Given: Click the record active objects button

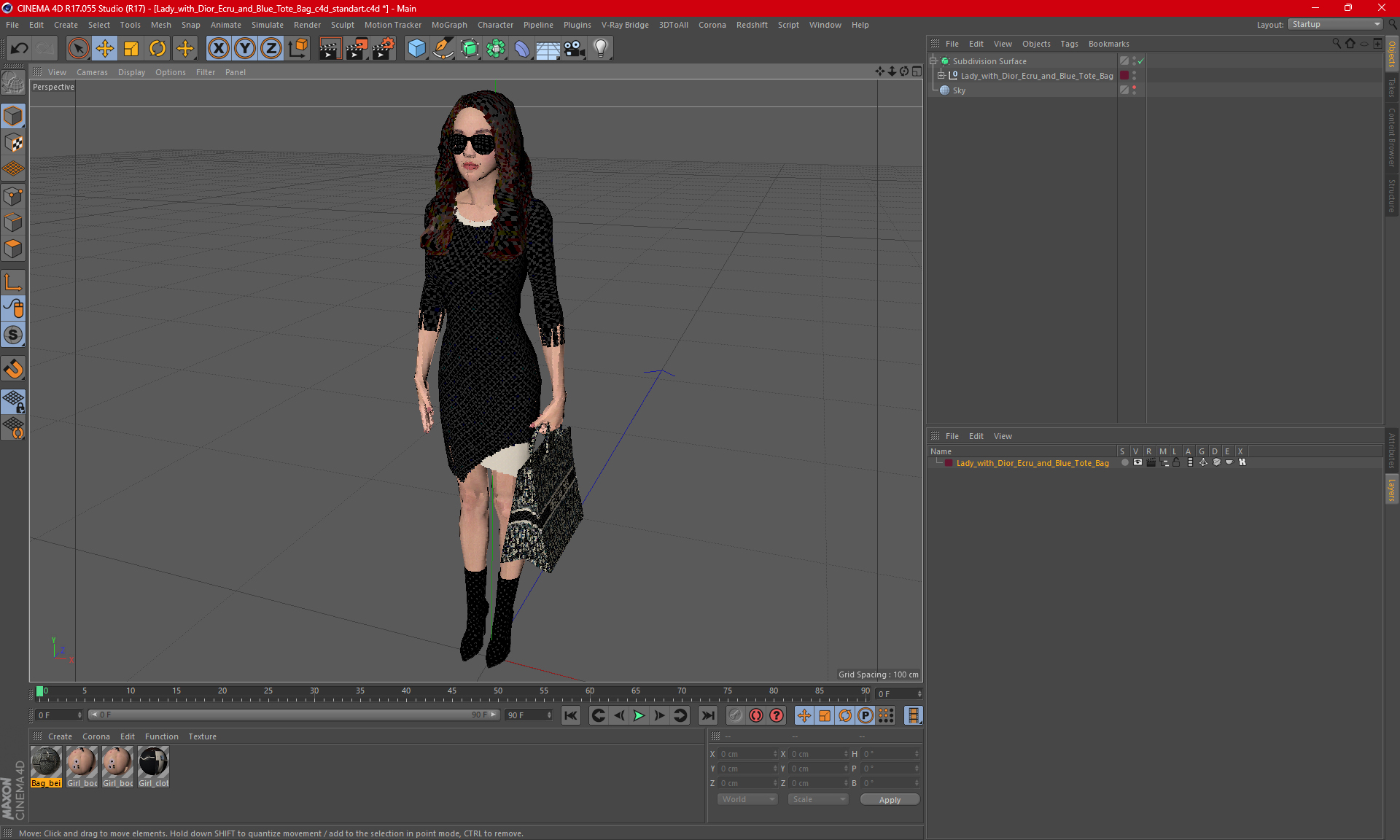Looking at the screenshot, I should pos(735,715).
